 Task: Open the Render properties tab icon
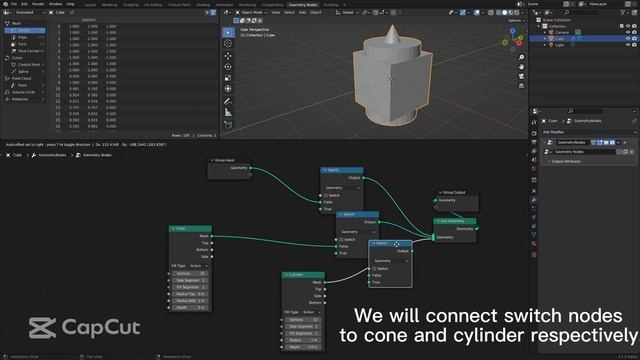[534, 133]
